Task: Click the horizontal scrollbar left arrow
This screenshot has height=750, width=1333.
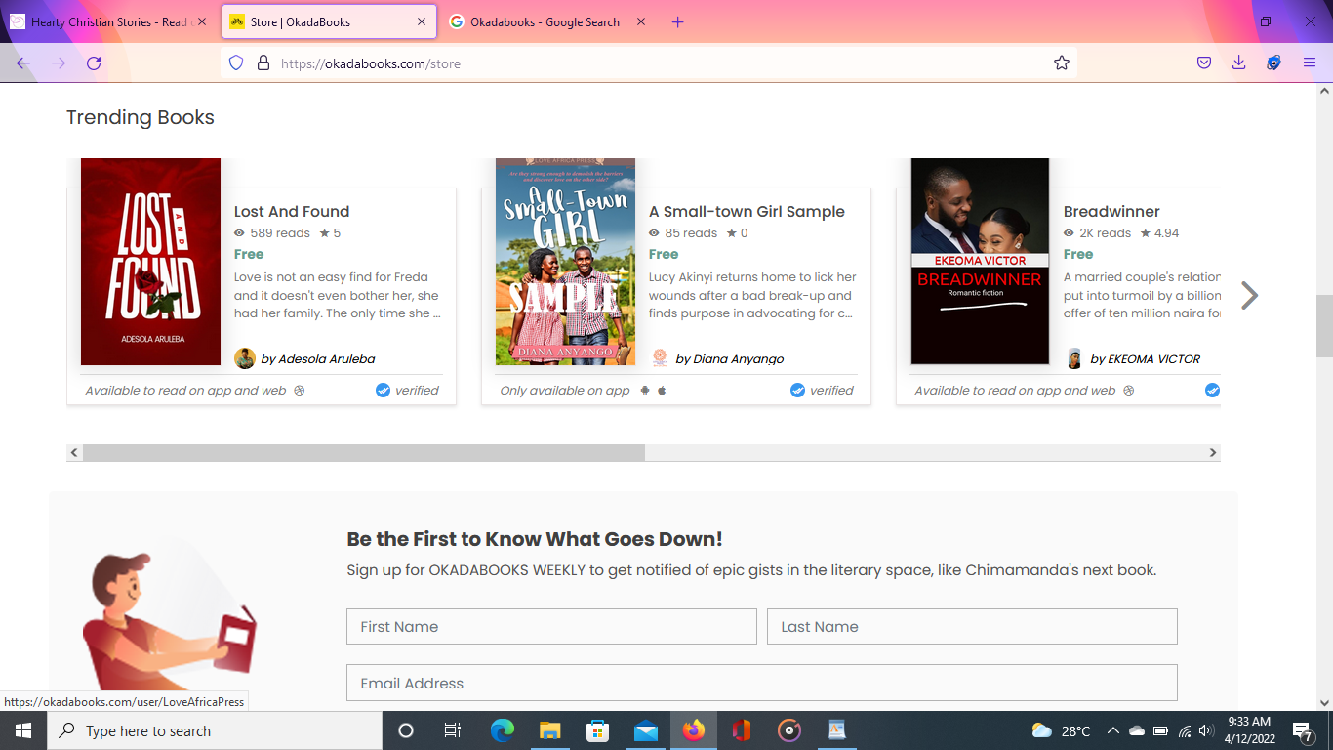Action: tap(74, 453)
